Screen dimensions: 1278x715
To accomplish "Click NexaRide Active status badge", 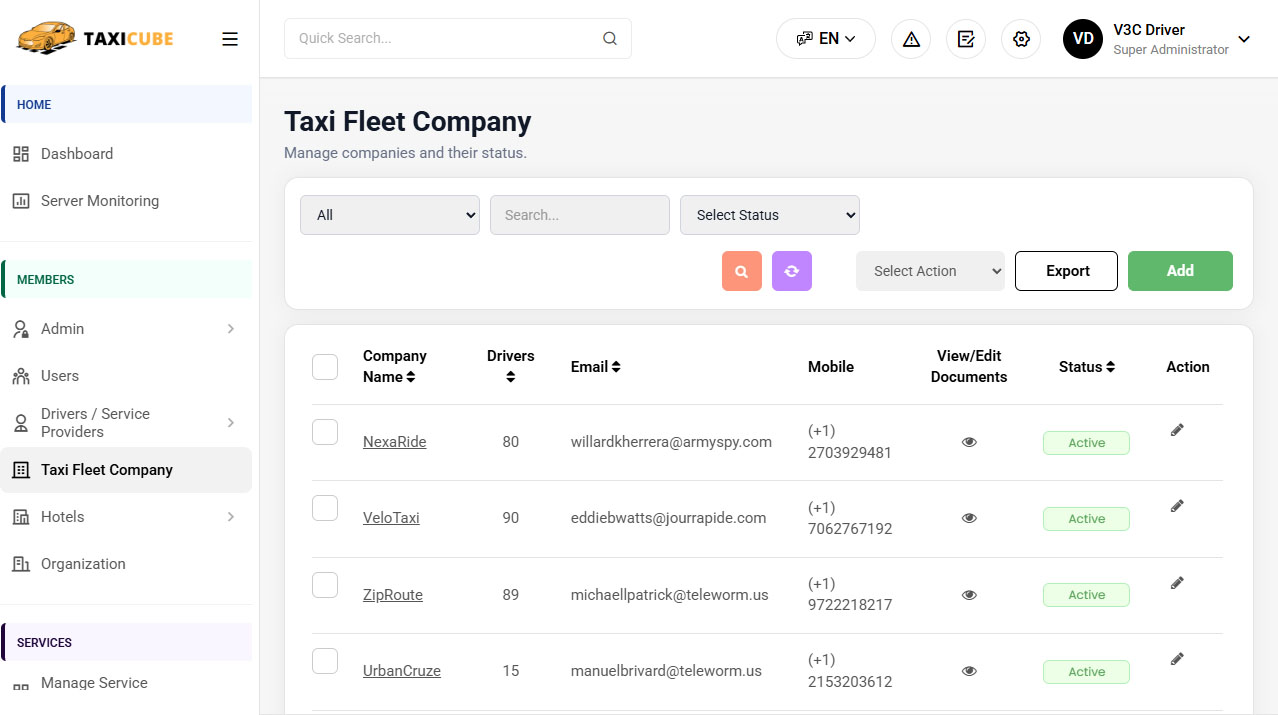I will pos(1086,443).
